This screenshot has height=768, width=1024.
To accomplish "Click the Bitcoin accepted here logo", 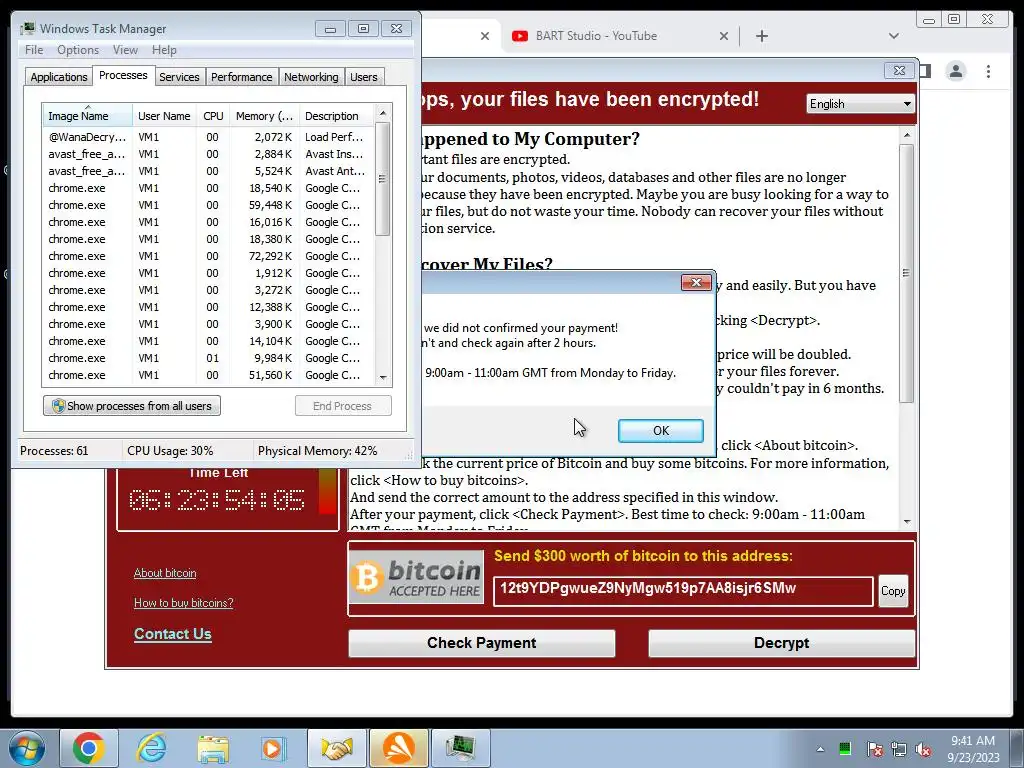I will [x=417, y=577].
